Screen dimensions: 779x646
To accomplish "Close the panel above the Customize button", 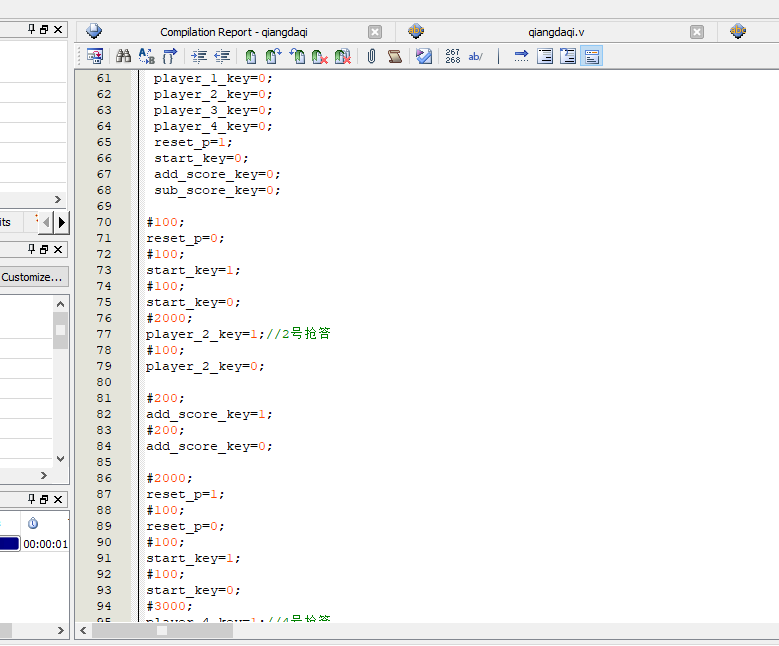I will (58, 249).
